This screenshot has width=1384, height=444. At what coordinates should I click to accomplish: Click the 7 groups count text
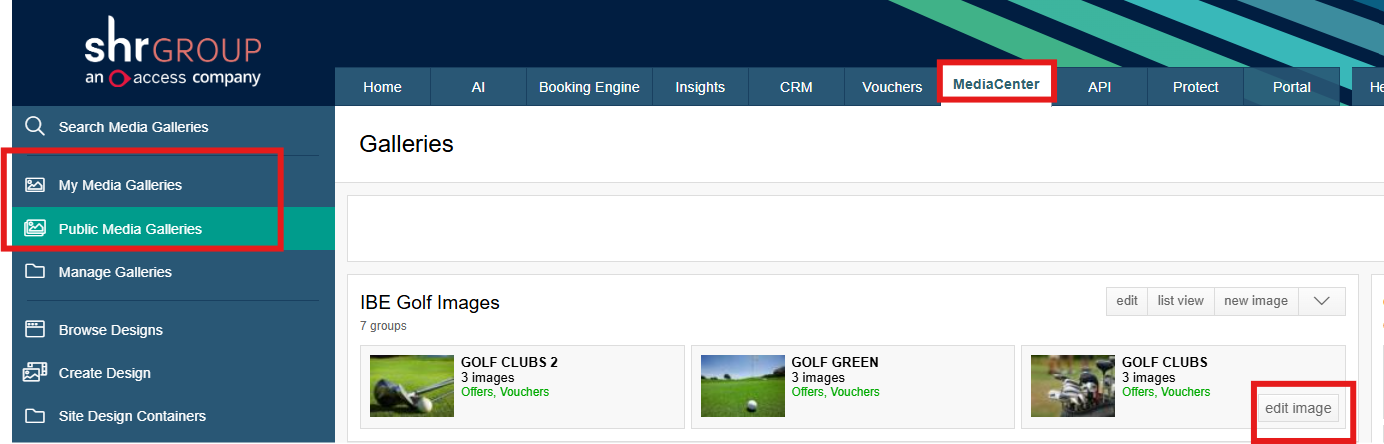click(x=383, y=326)
